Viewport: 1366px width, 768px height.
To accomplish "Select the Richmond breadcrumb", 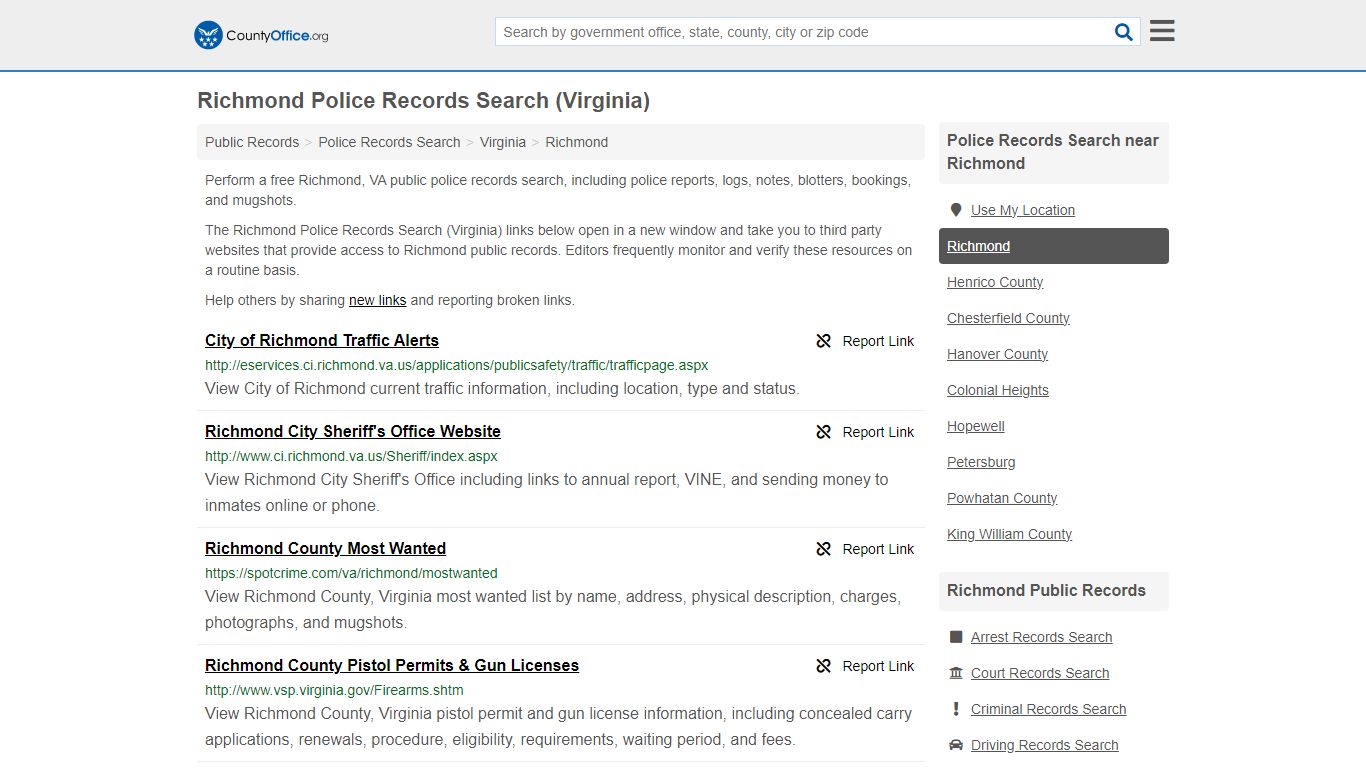I will [577, 142].
